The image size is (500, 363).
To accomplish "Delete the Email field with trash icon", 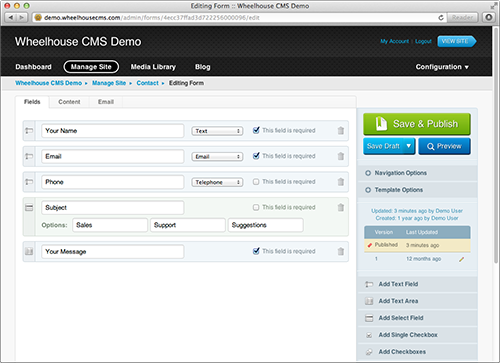I will tap(341, 156).
